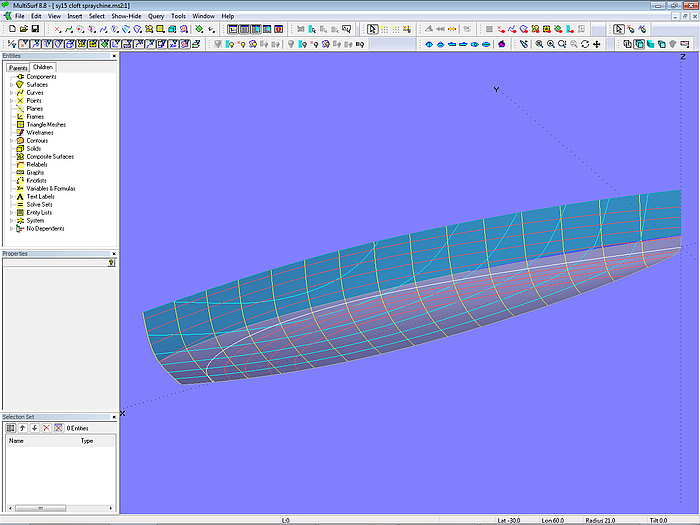The height and width of the screenshot is (525, 700).
Task: Click the Pan four-arrow move icon
Action: click(x=597, y=44)
